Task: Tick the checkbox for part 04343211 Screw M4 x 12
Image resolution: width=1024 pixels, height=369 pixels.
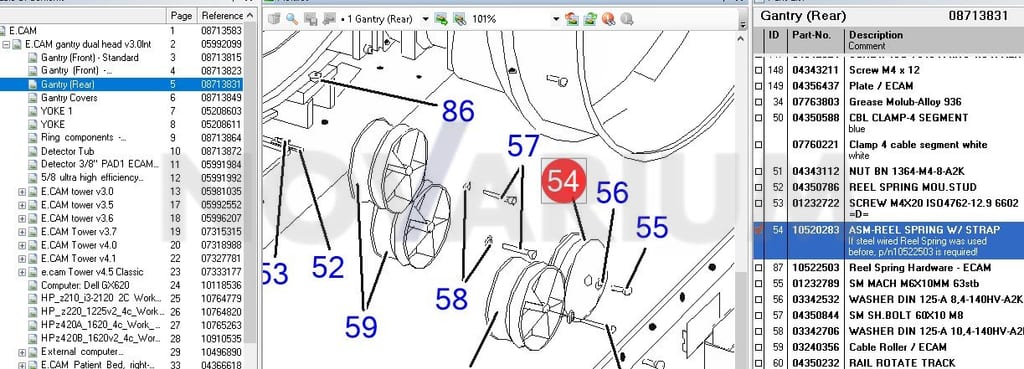Action: 758,70
